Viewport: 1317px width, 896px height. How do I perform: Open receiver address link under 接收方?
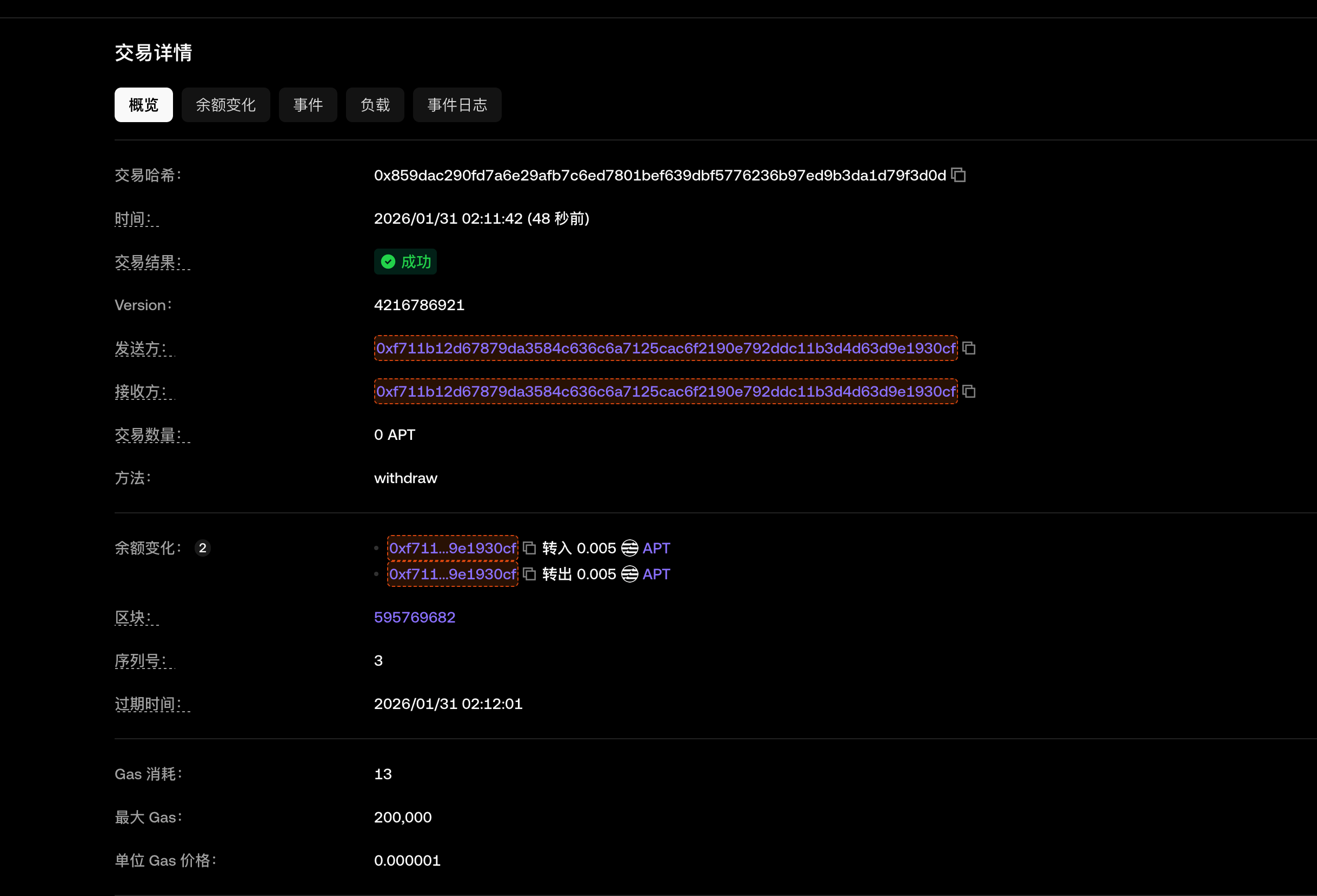[x=666, y=391]
